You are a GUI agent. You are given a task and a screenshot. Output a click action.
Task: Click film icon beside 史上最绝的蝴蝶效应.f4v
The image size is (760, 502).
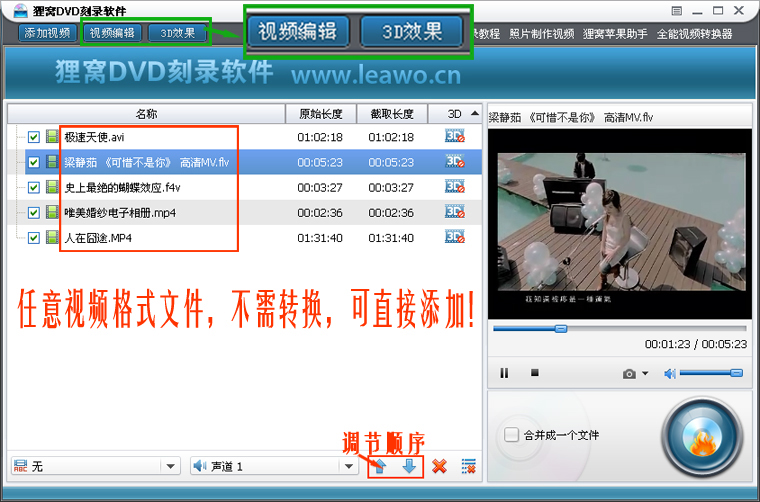tap(52, 187)
